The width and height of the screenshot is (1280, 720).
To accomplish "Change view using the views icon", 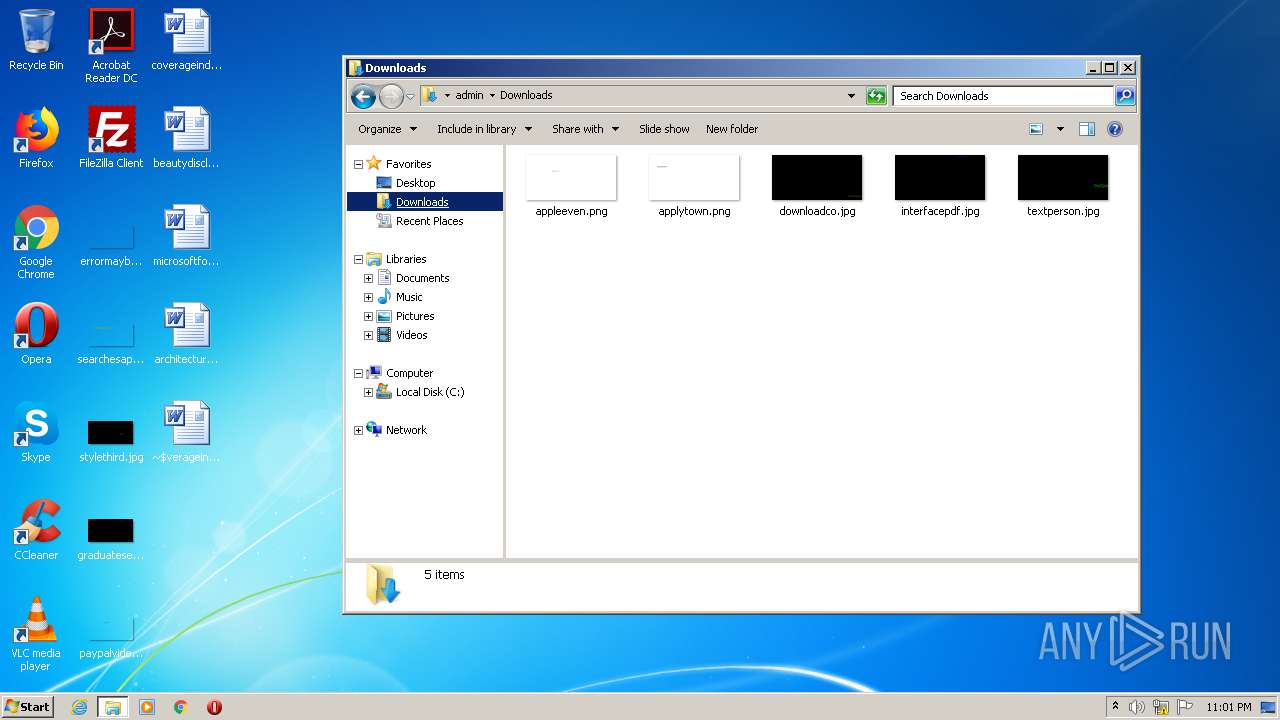I will 1036,129.
